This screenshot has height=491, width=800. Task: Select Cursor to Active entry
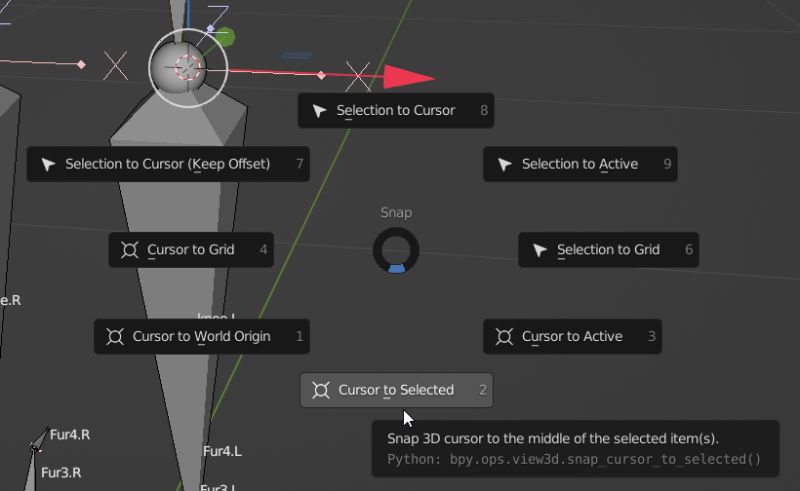pyautogui.click(x=572, y=336)
